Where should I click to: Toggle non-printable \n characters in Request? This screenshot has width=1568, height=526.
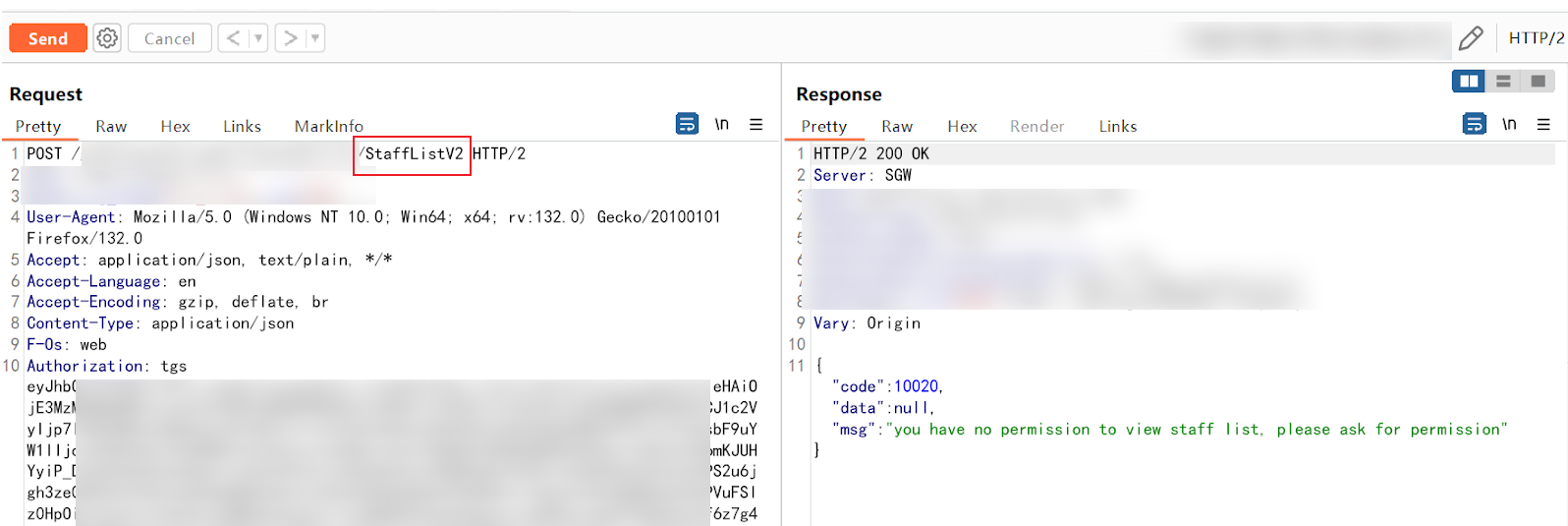pyautogui.click(x=721, y=124)
